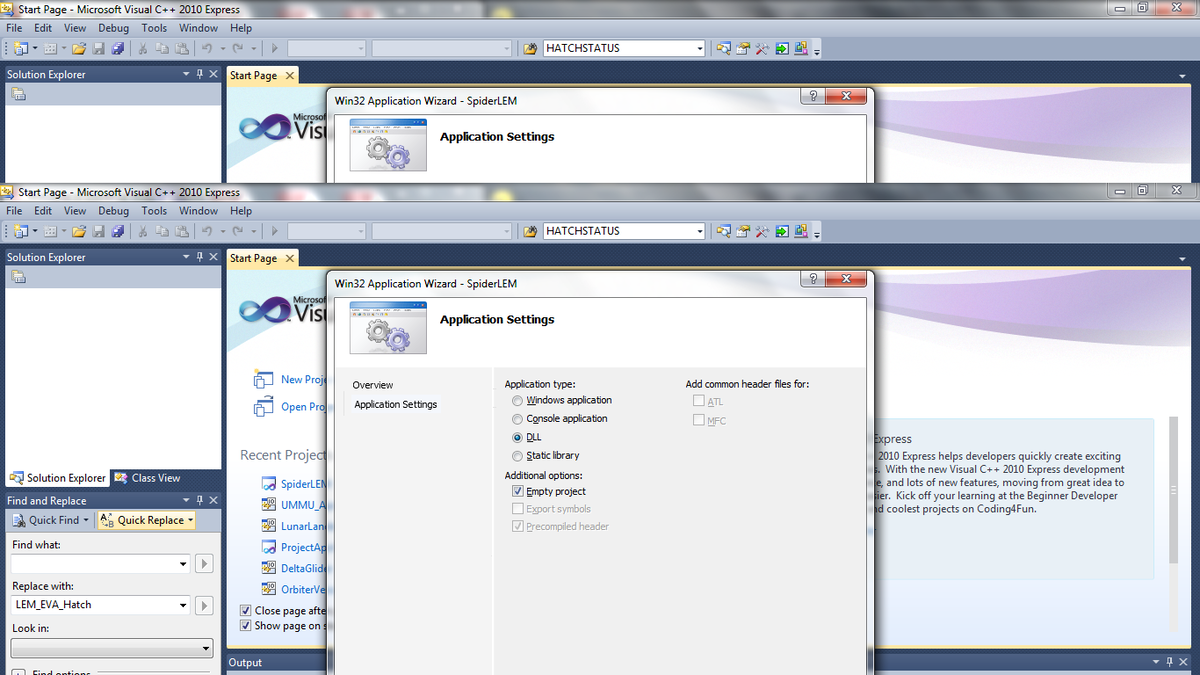This screenshot has height=675, width=1200.
Task: Click Save All icon in lower window toolbar
Action: [x=118, y=231]
